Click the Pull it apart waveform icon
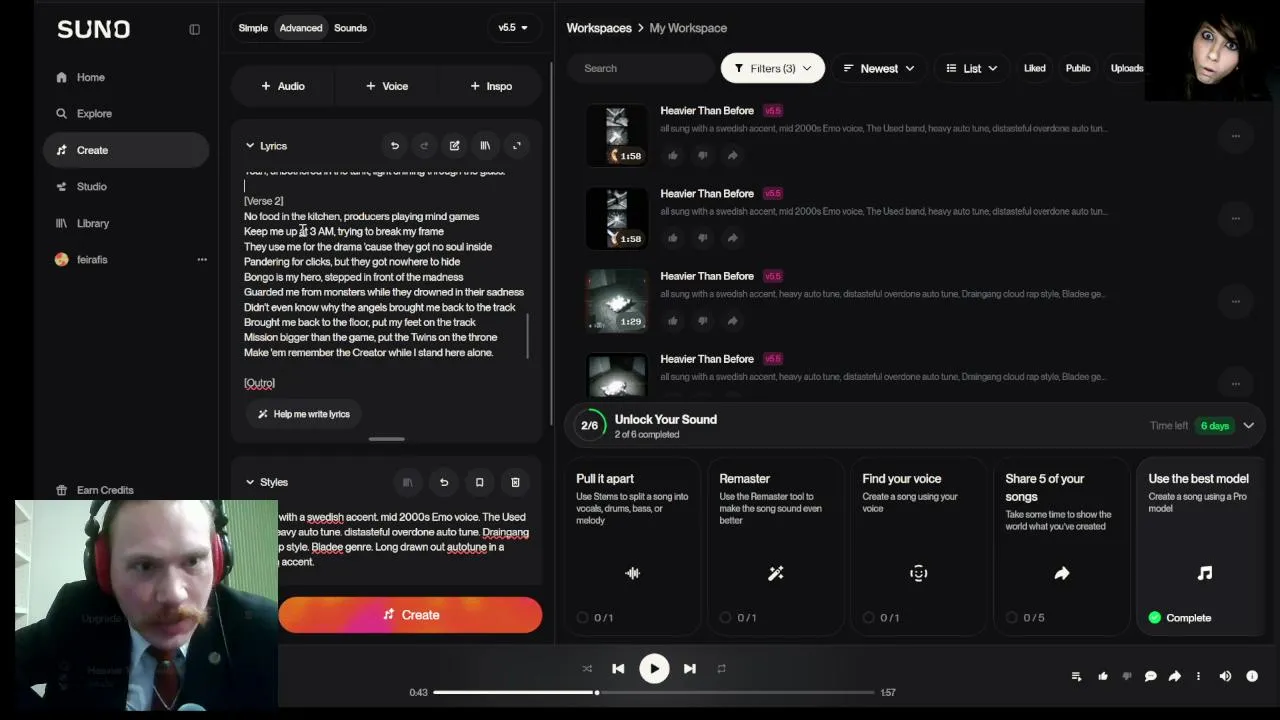 point(632,573)
